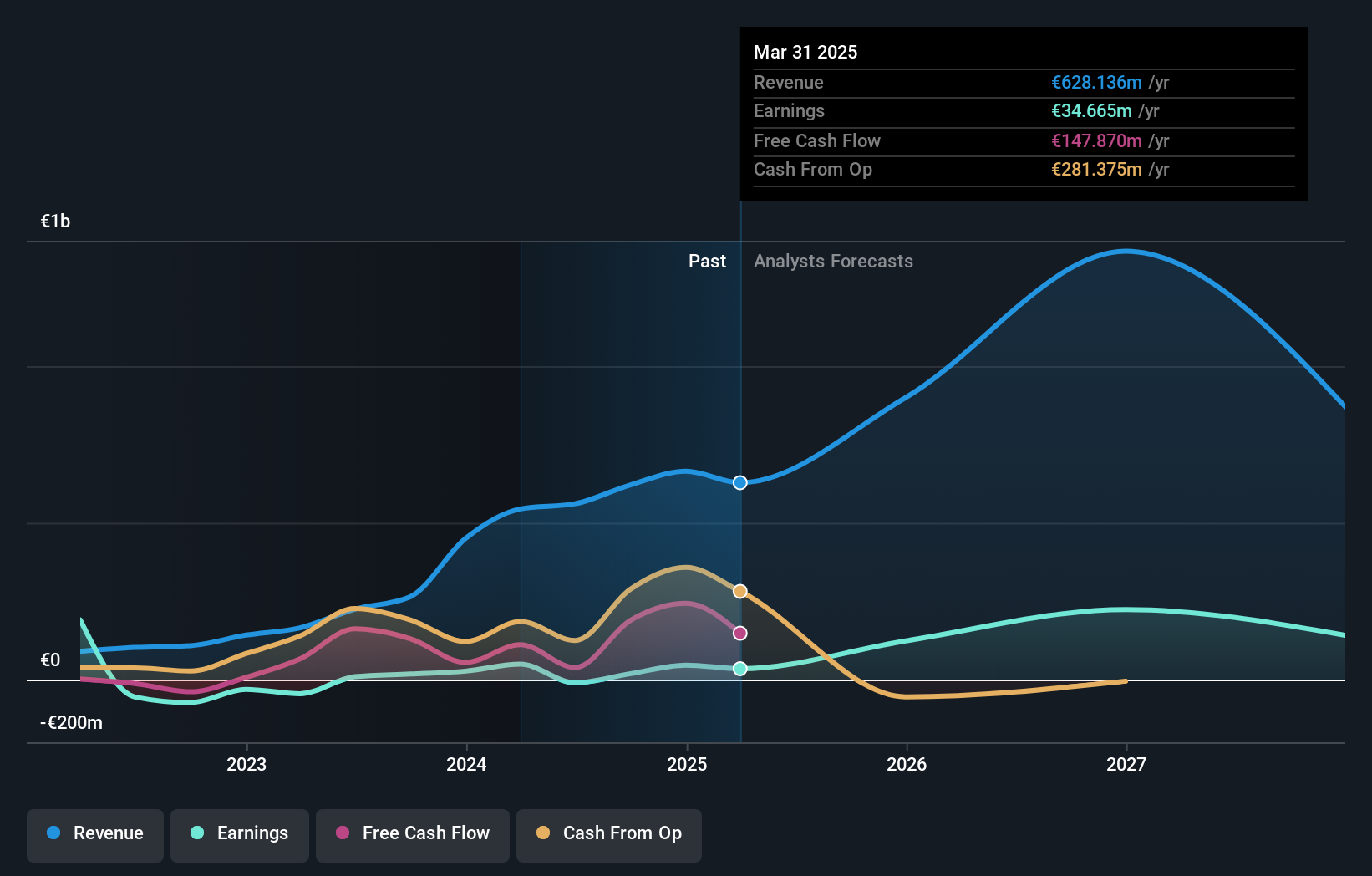Screen dimensions: 1372x876
Task: Click the Free Cash Flow legend button
Action: pyautogui.click(x=412, y=833)
